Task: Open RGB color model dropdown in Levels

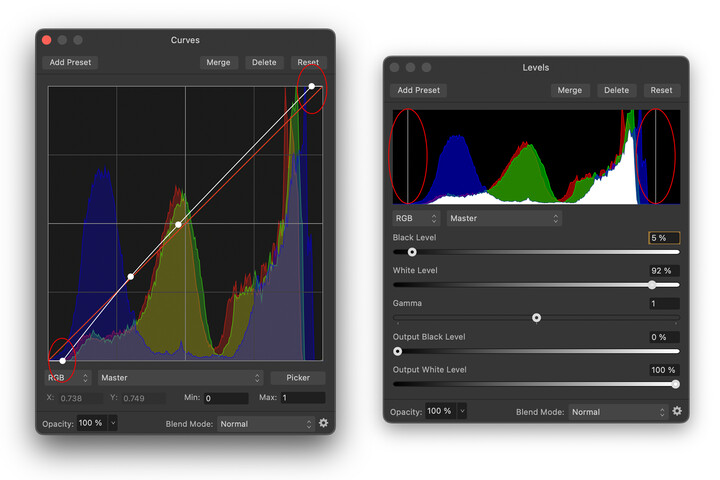Action: pos(416,218)
